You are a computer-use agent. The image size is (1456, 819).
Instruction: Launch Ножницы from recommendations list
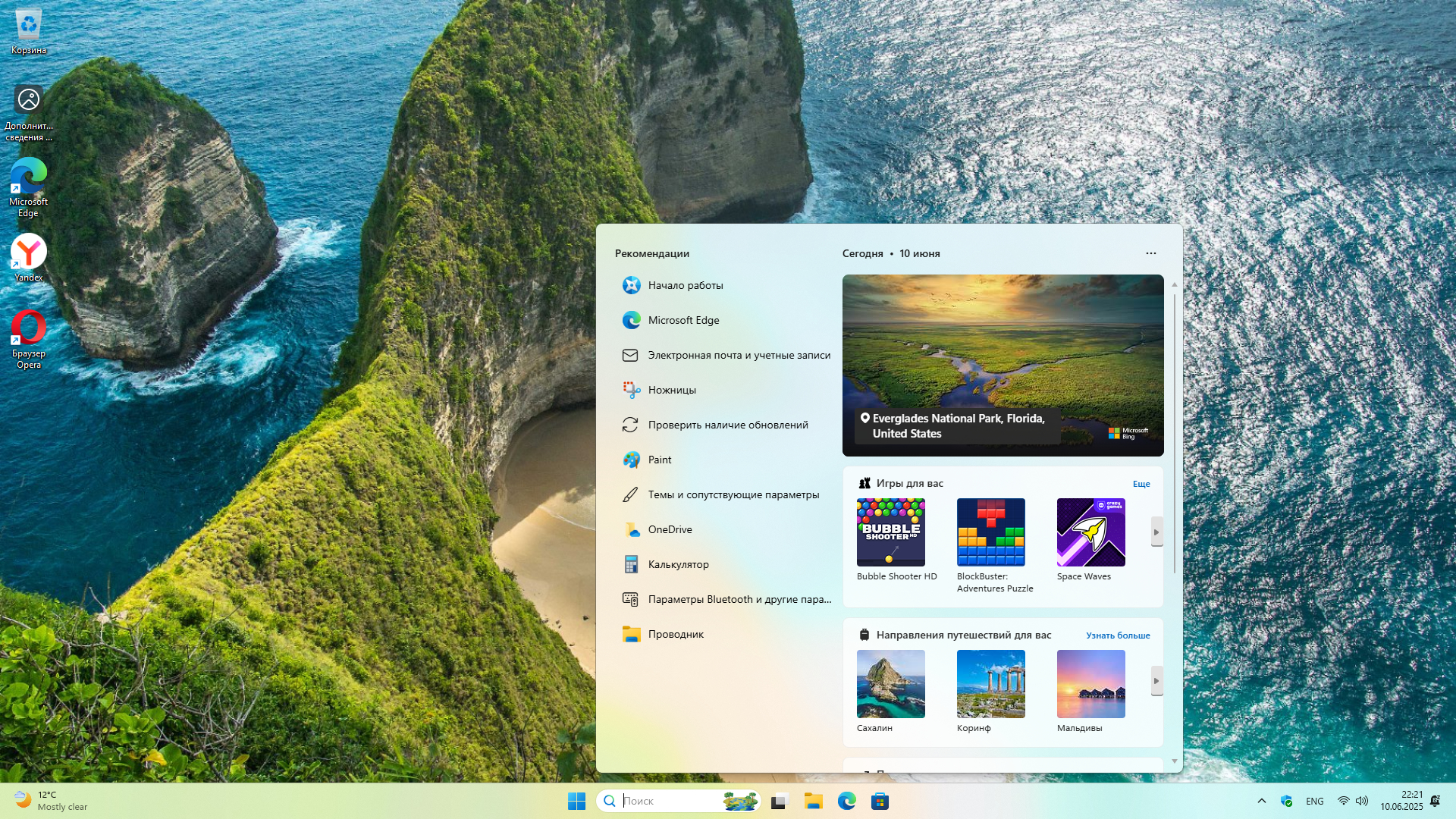(x=672, y=390)
